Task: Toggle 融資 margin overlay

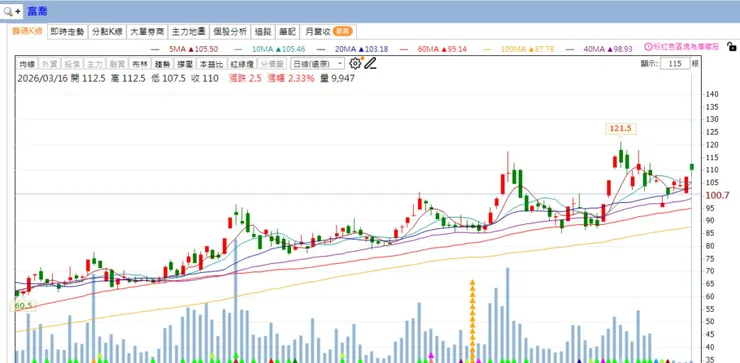Action: 117,64
